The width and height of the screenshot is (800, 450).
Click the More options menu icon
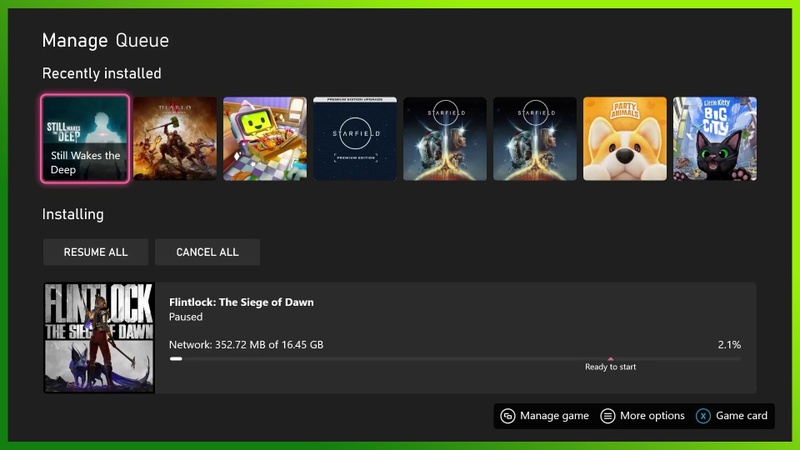[608, 416]
